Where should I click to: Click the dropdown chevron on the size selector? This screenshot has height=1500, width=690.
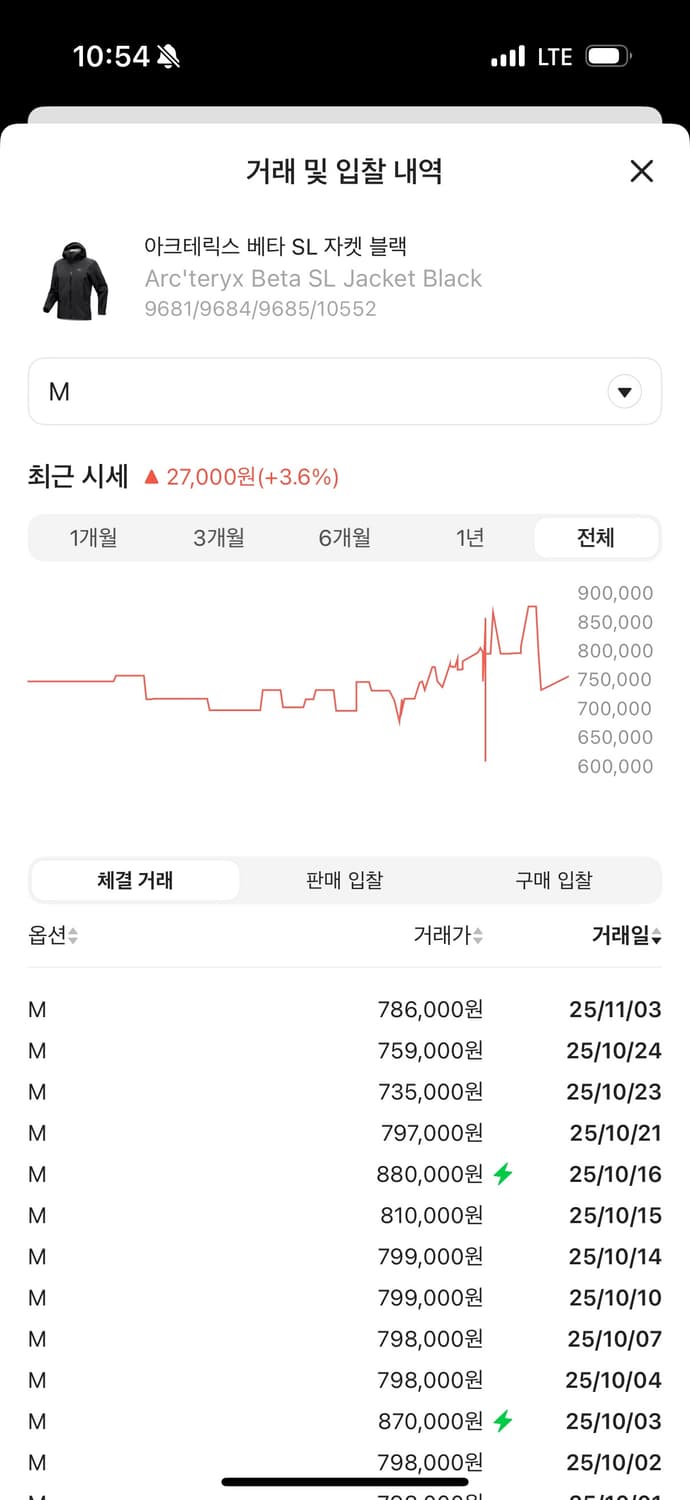pos(625,391)
